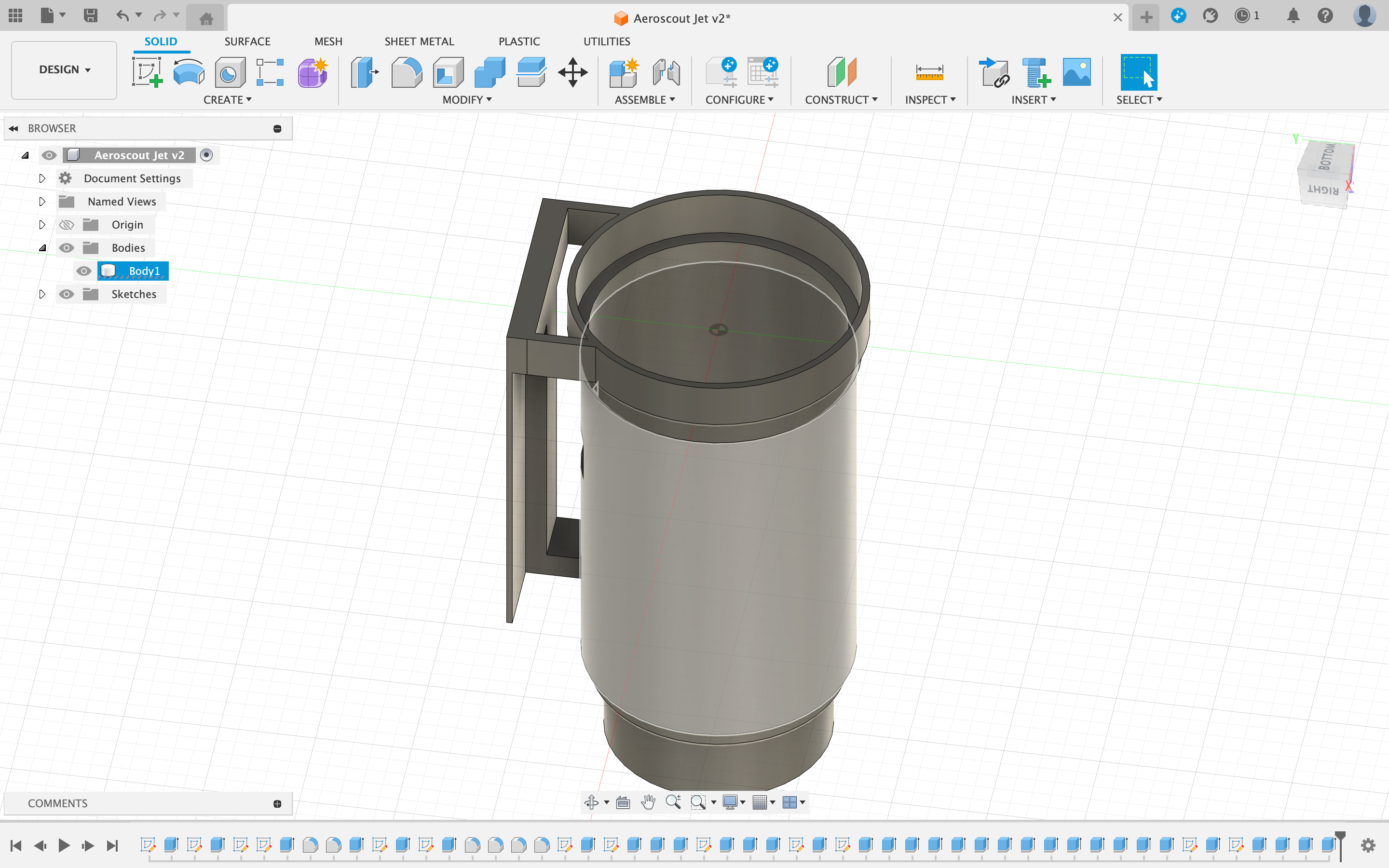This screenshot has width=1389, height=868.
Task: Click the Window Select tool icon
Action: tap(1139, 72)
